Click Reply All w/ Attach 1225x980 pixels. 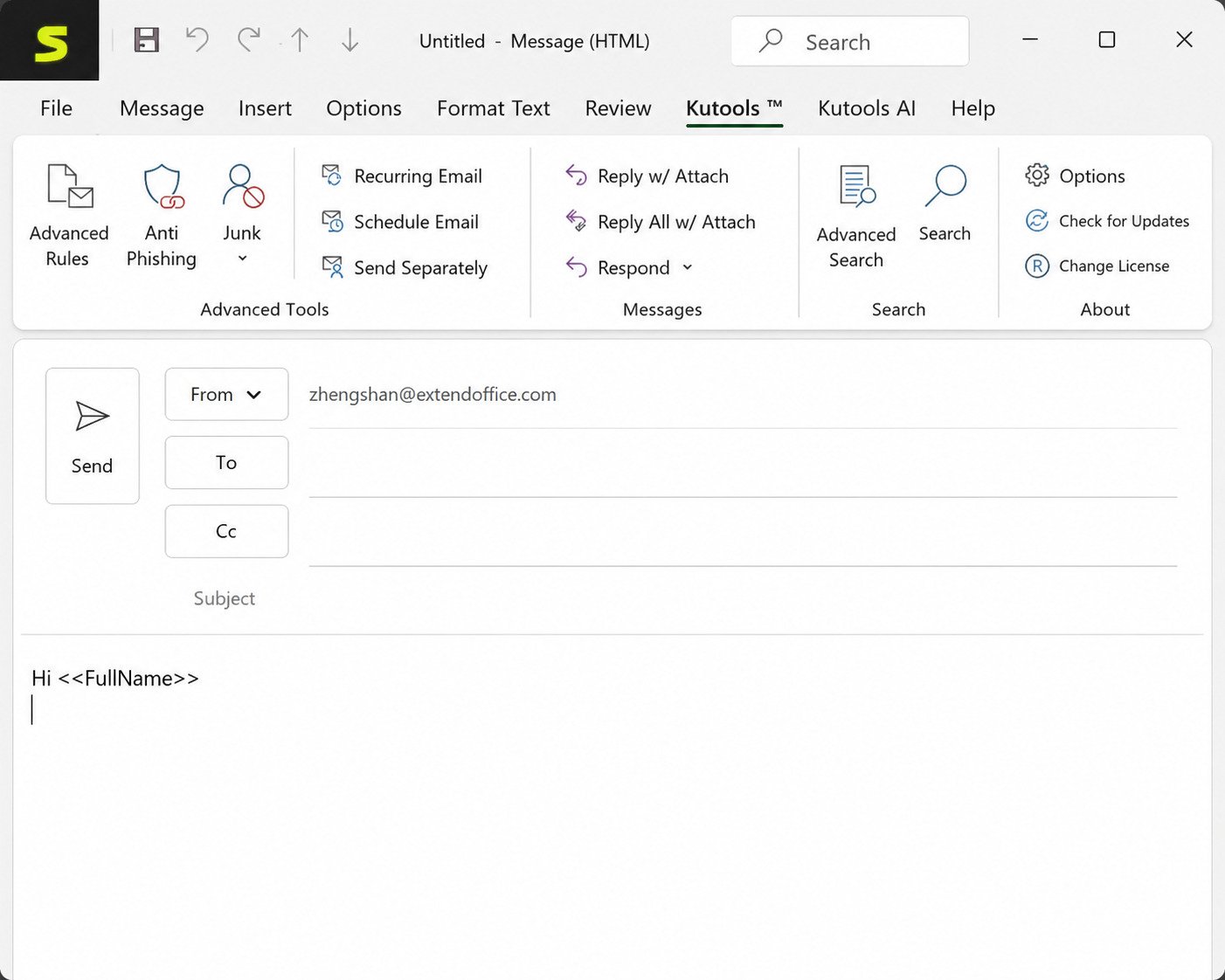(661, 222)
